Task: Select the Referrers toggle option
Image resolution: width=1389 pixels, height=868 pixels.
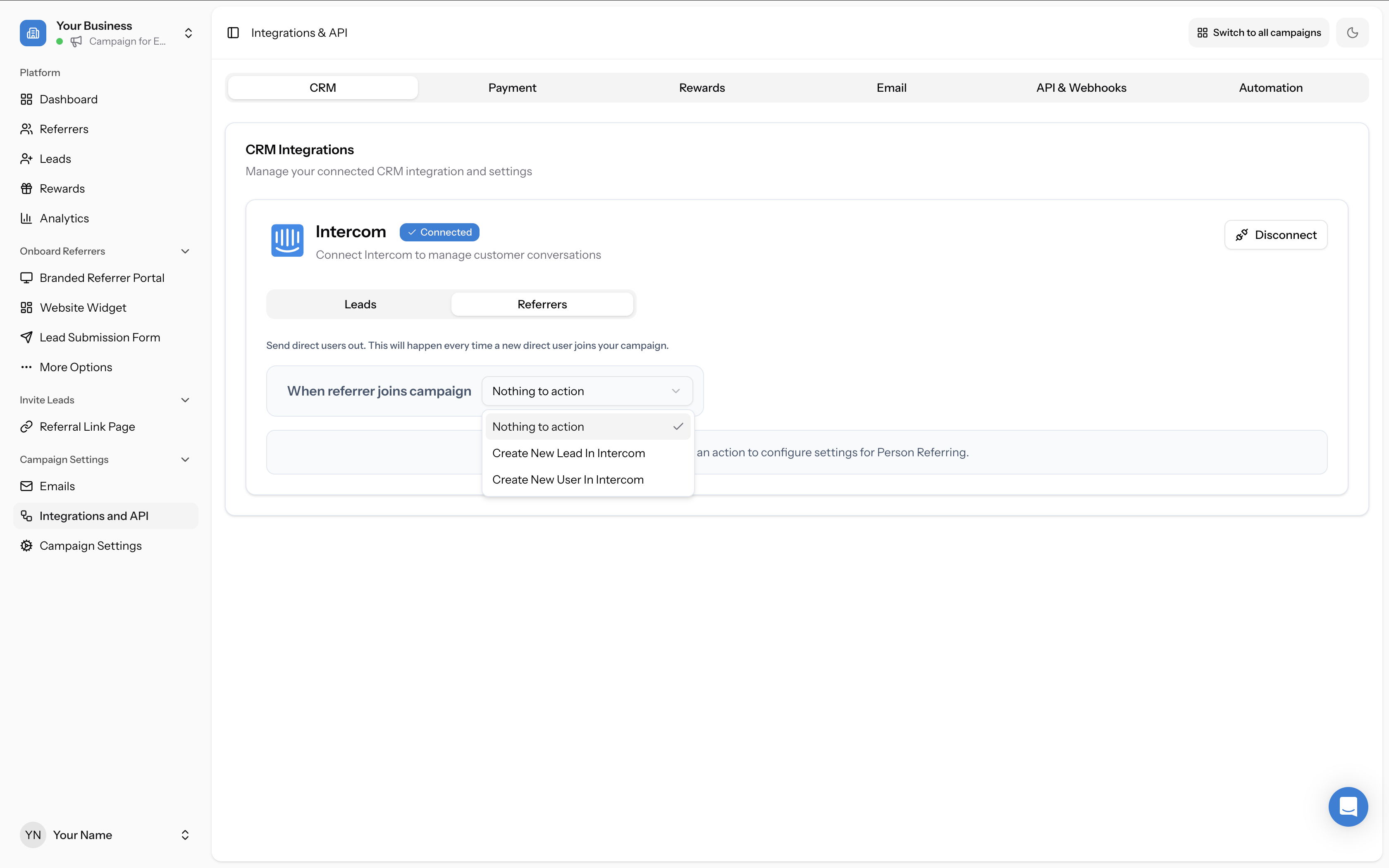Action: [x=542, y=304]
